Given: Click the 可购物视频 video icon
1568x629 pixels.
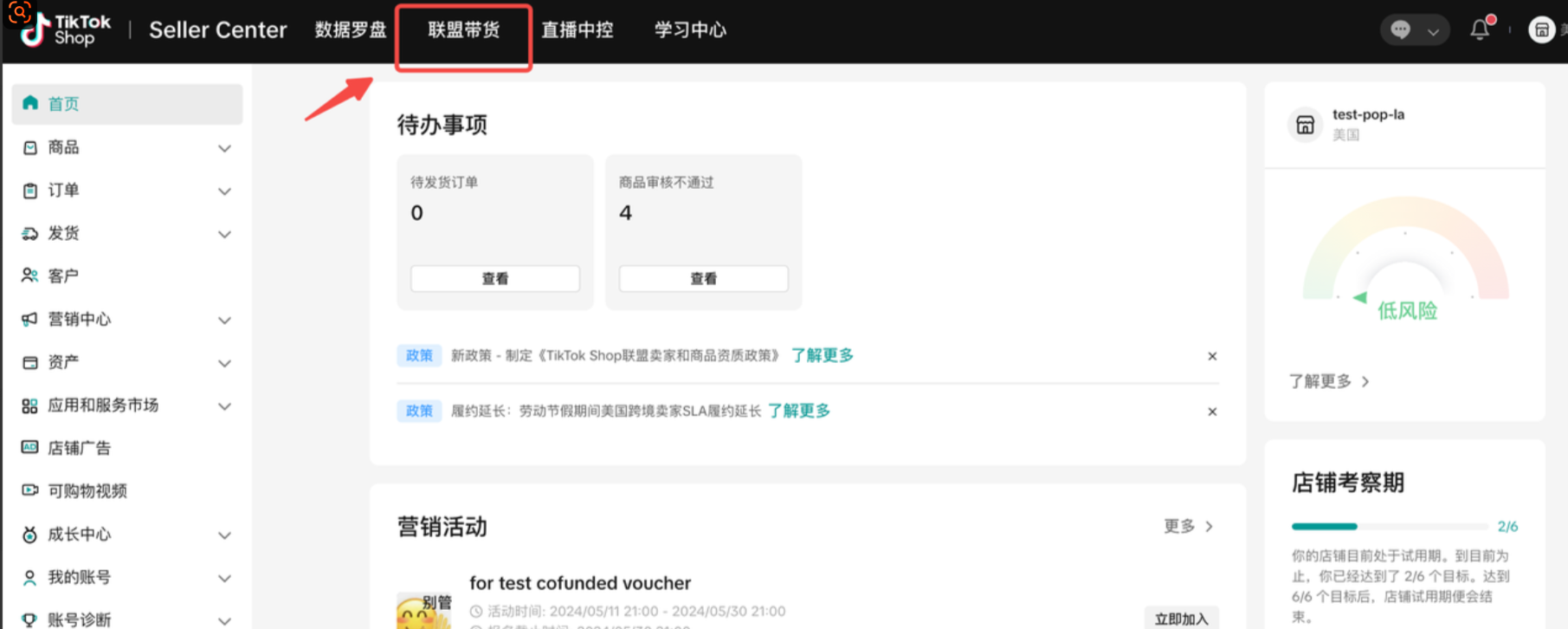Looking at the screenshot, I should pyautogui.click(x=30, y=490).
